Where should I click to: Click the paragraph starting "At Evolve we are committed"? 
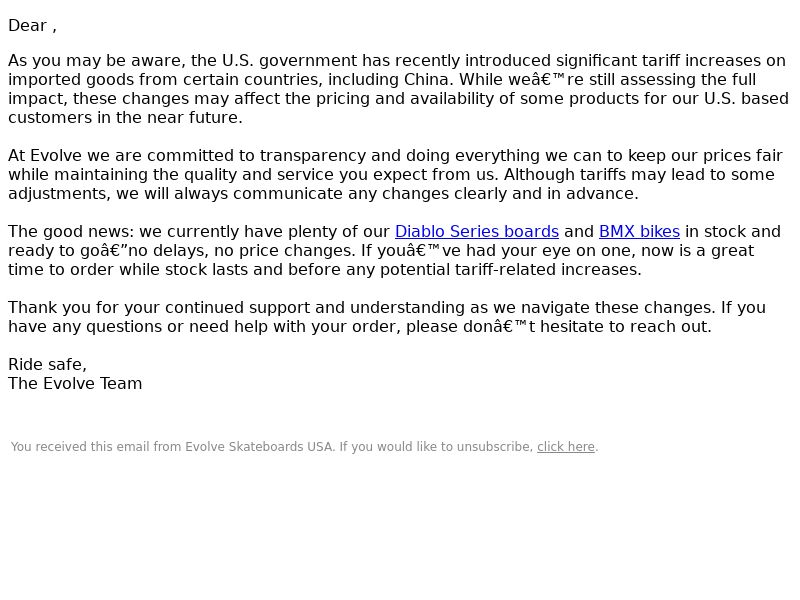[x=395, y=174]
